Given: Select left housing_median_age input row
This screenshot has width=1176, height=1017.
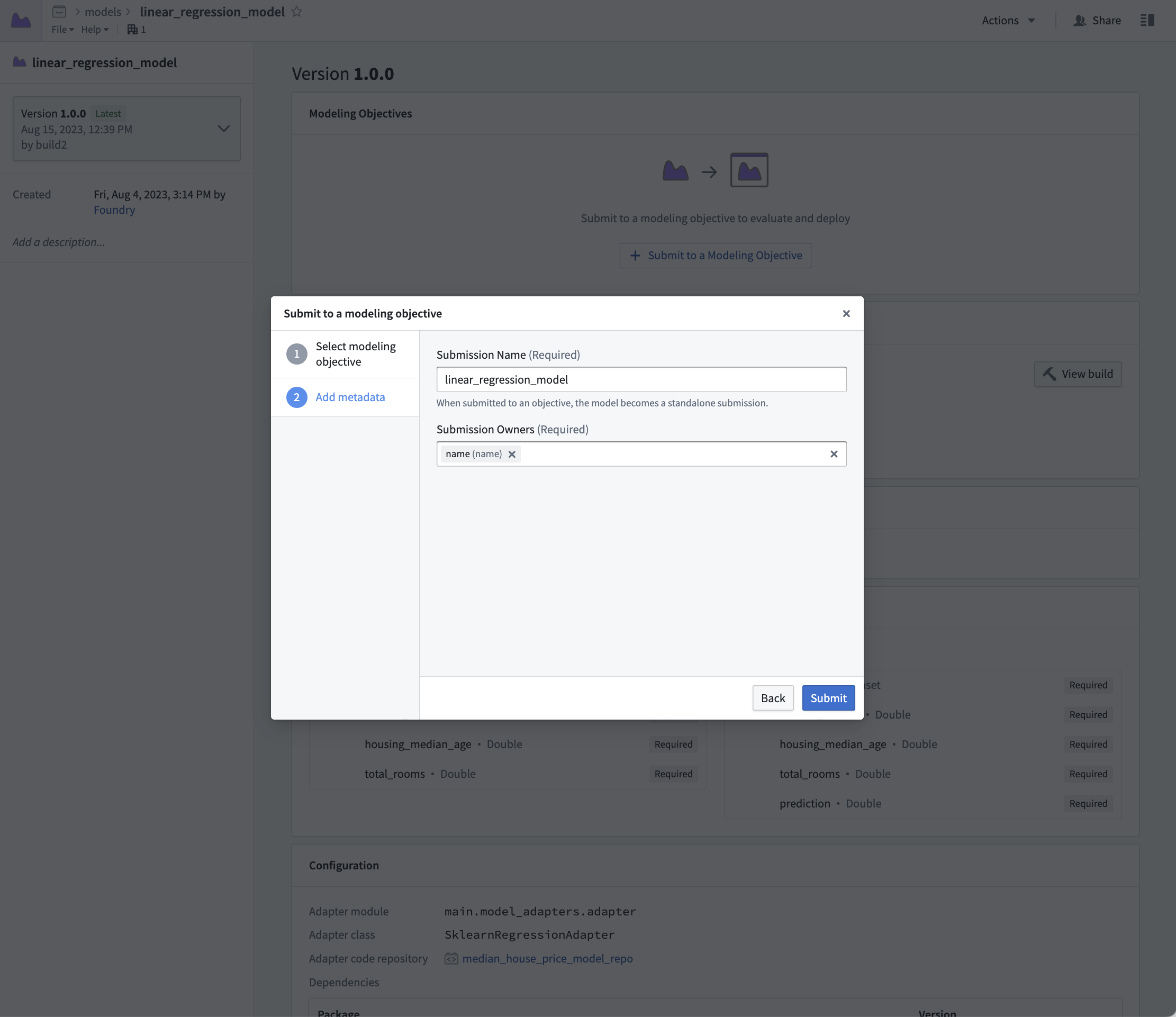Looking at the screenshot, I should pyautogui.click(x=508, y=744).
